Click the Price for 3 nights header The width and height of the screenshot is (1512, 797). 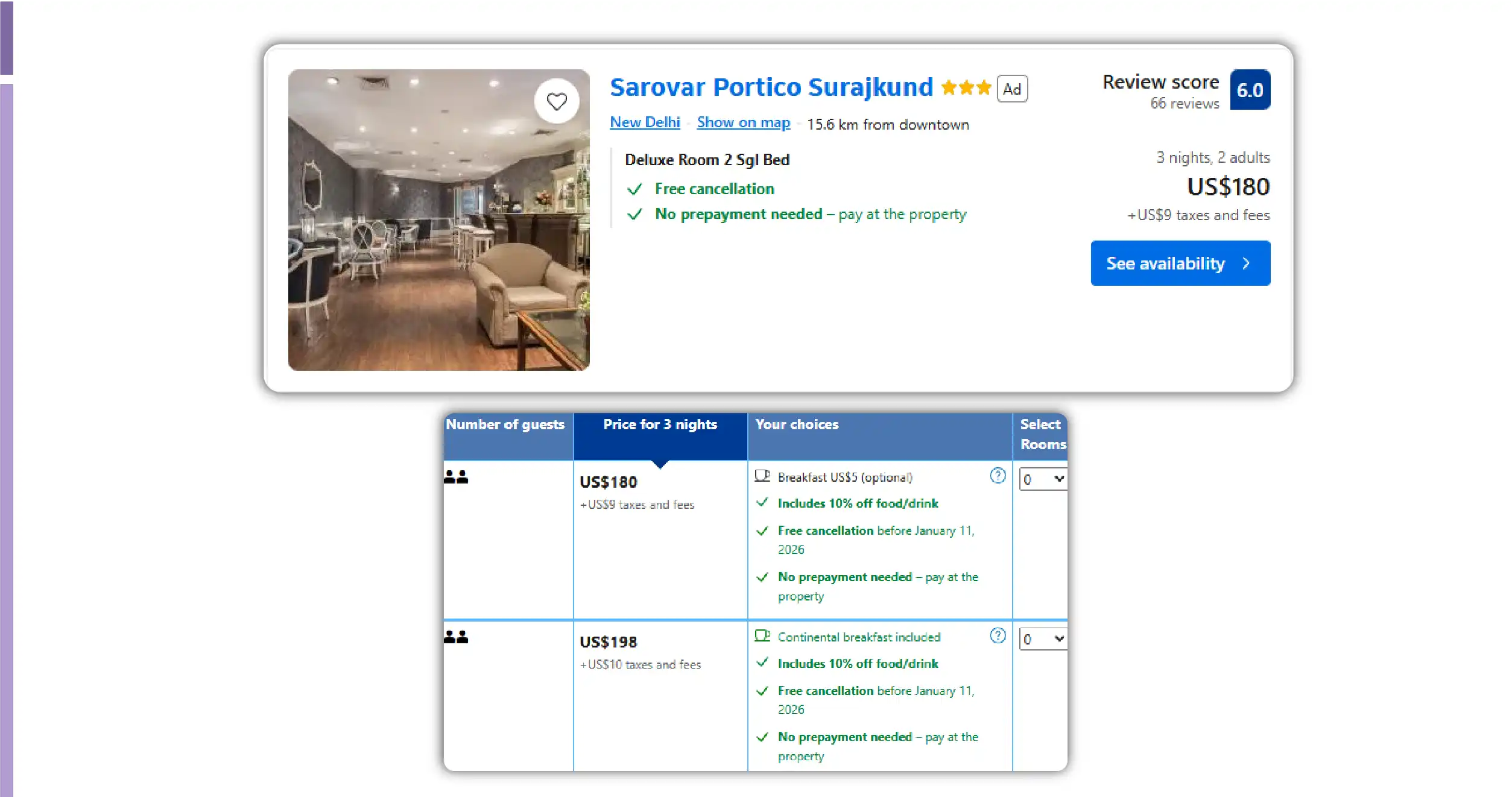pyautogui.click(x=659, y=425)
